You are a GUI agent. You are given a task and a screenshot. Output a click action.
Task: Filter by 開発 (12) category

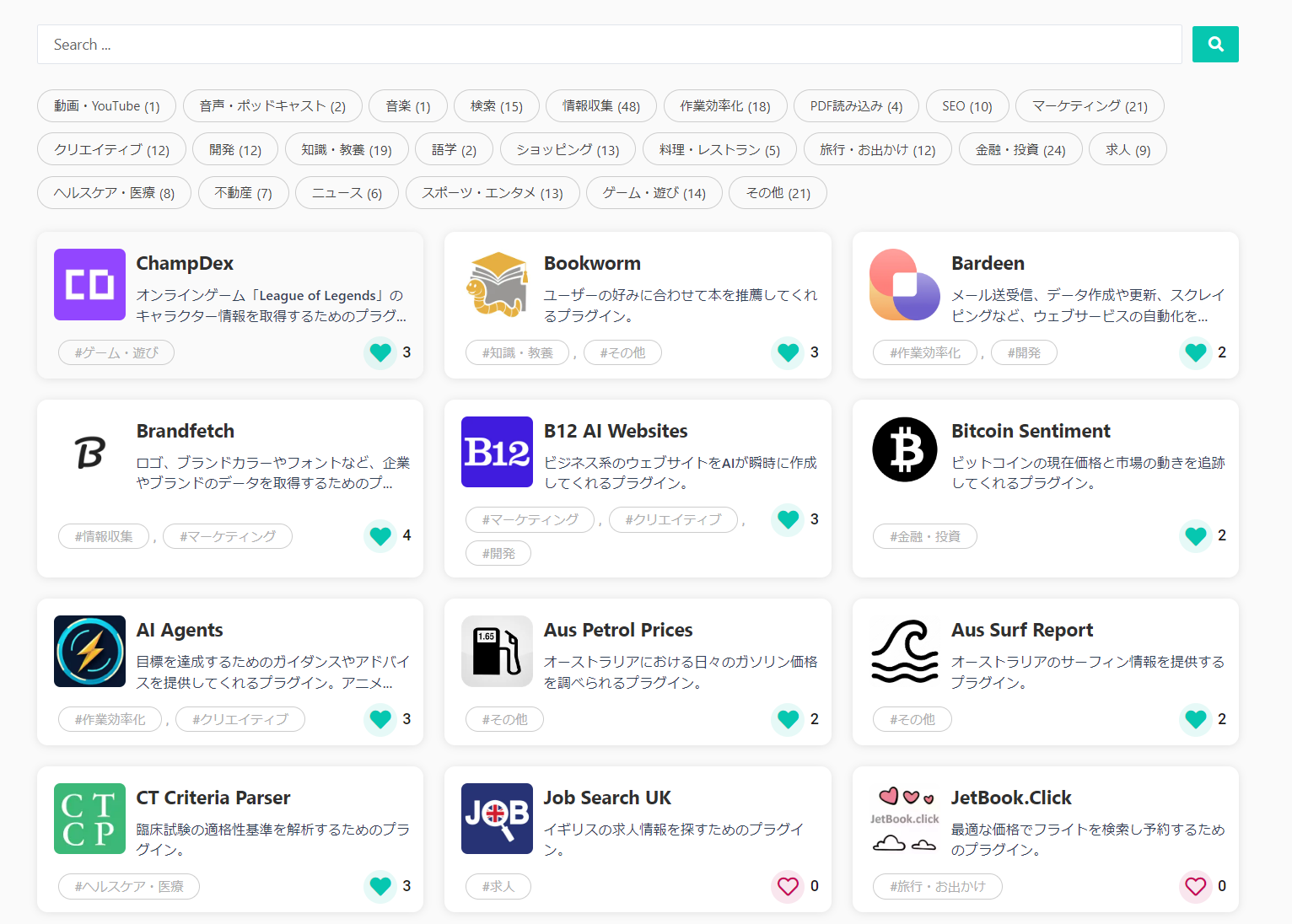235,150
